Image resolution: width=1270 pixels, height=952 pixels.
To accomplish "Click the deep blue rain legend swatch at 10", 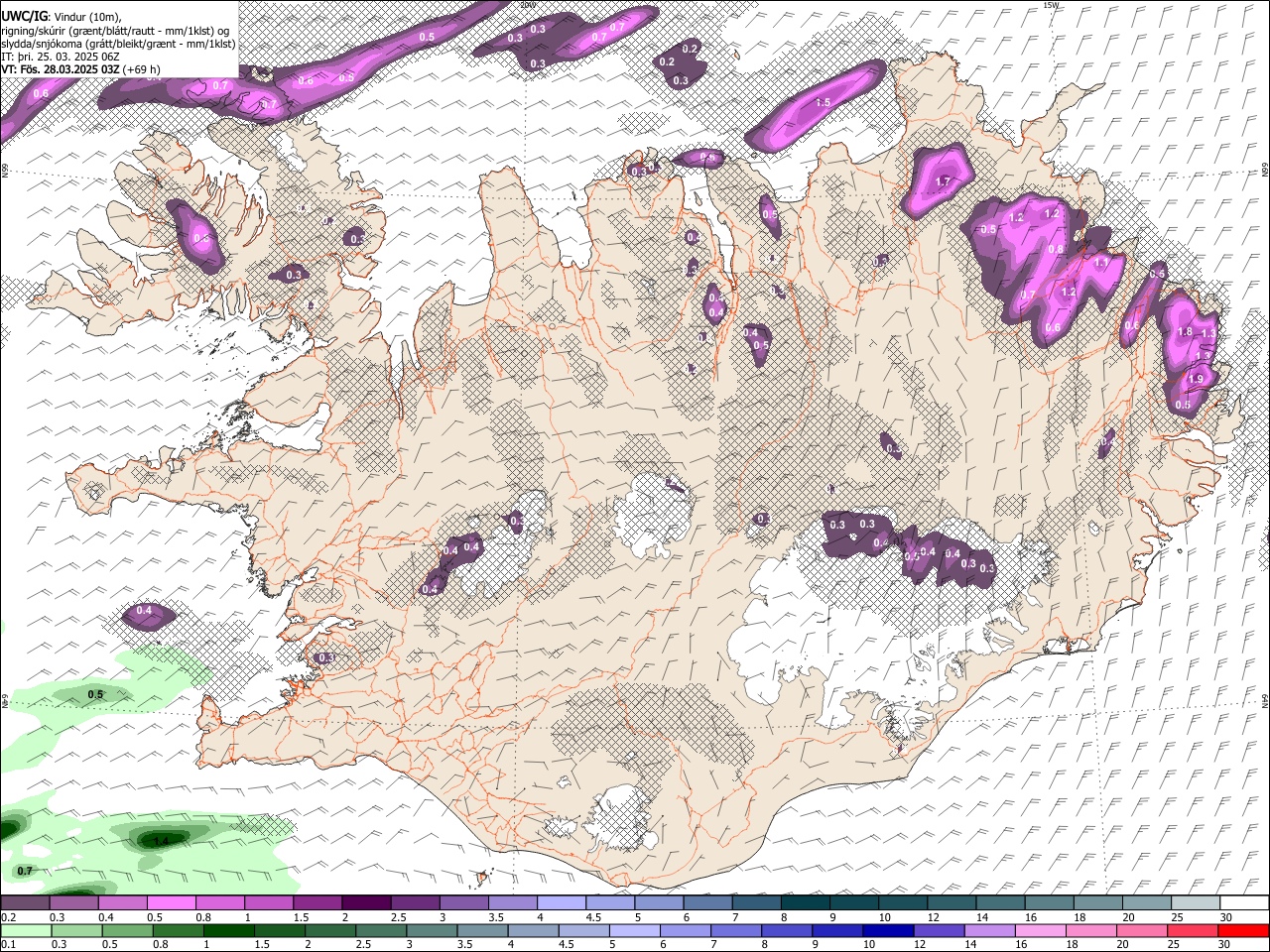I will (887, 930).
